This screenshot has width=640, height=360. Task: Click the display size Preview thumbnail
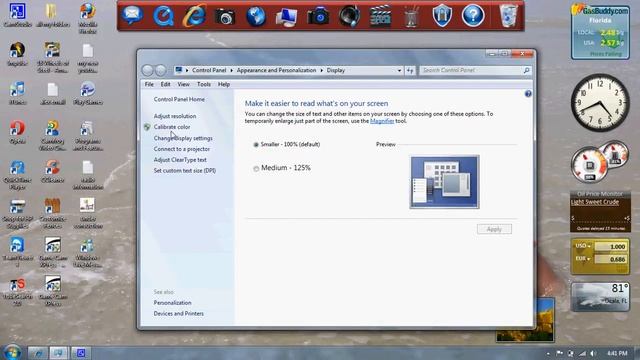pos(444,182)
